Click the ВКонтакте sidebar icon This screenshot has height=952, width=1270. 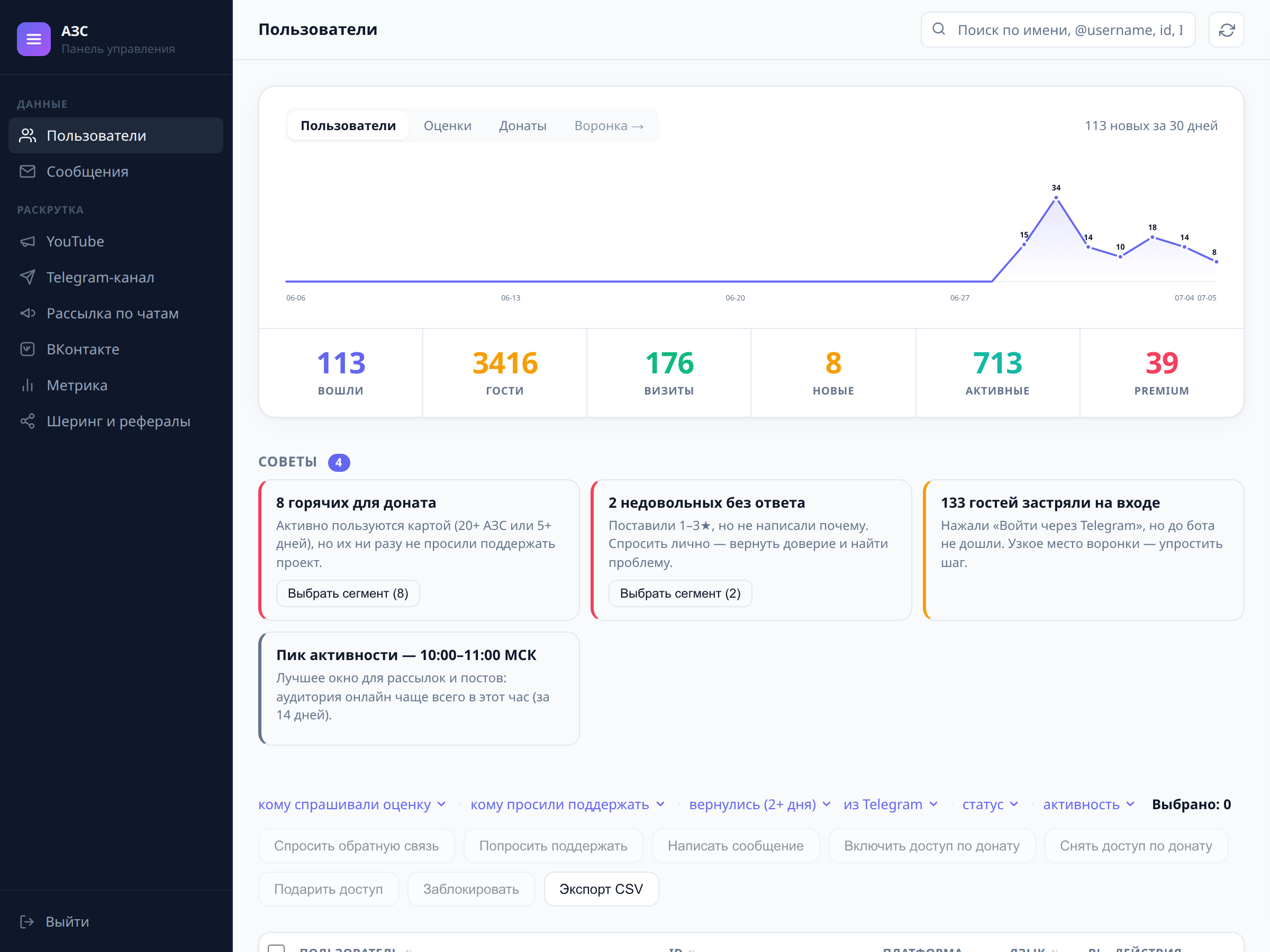(28, 350)
